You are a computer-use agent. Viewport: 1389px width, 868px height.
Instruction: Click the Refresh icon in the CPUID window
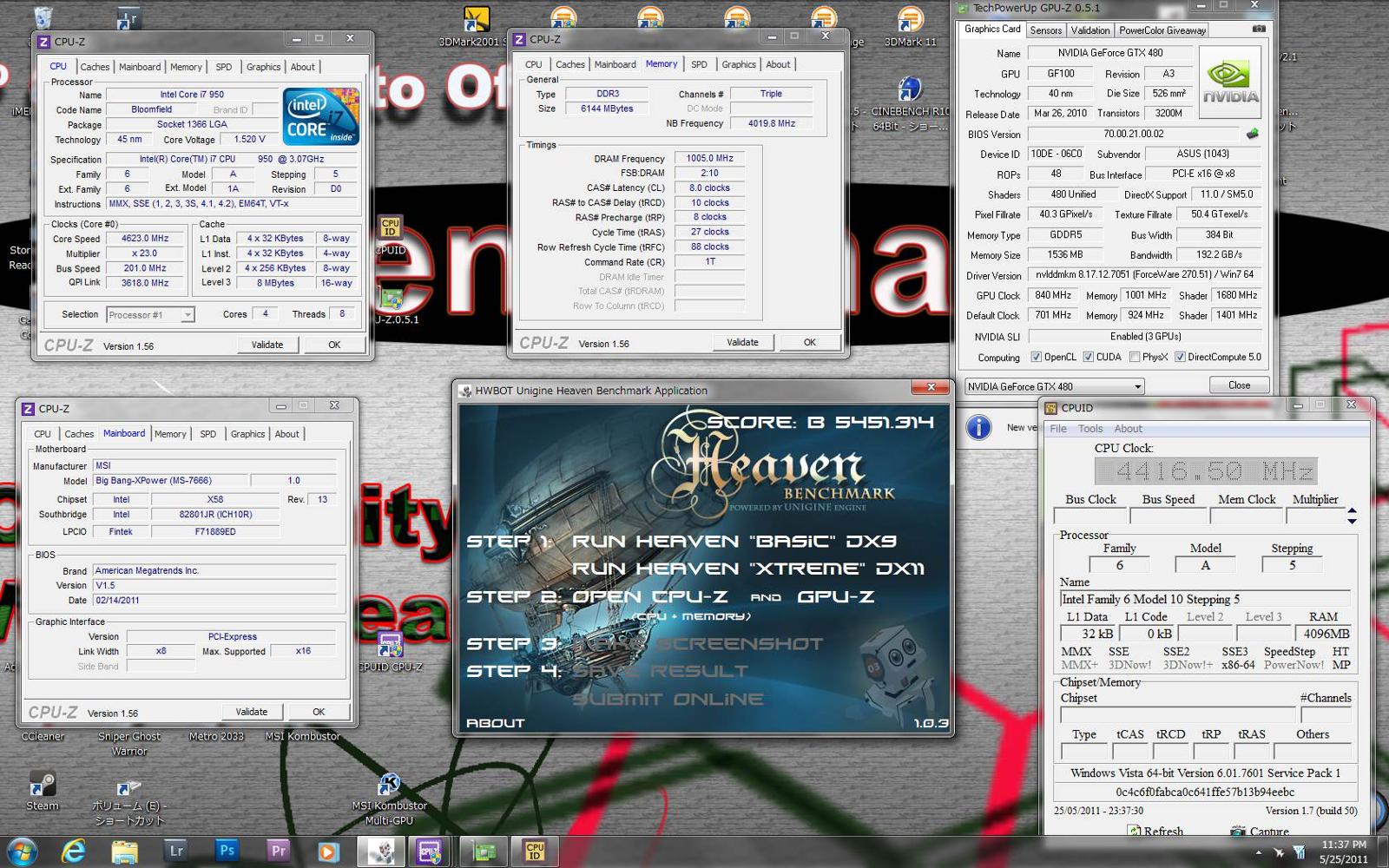pyautogui.click(x=1134, y=831)
